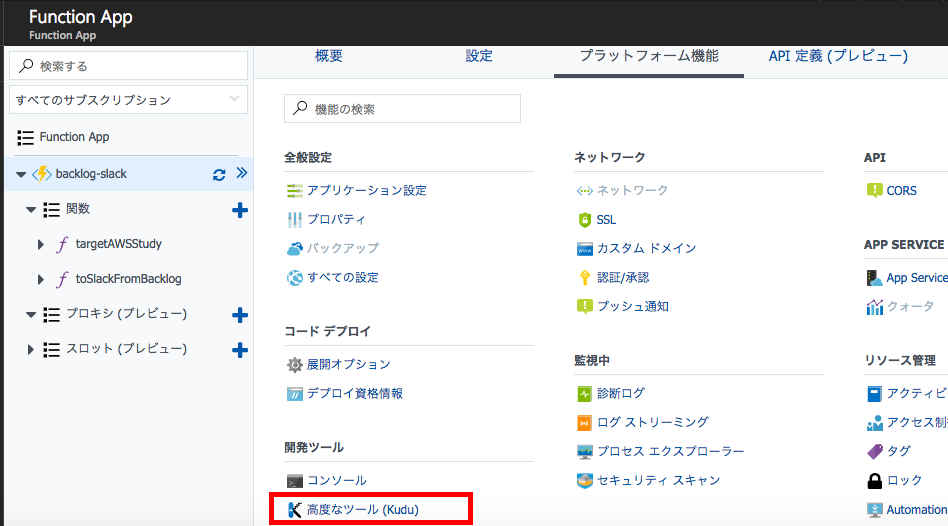
Task: Click the 診断ログ icon
Action: click(585, 394)
